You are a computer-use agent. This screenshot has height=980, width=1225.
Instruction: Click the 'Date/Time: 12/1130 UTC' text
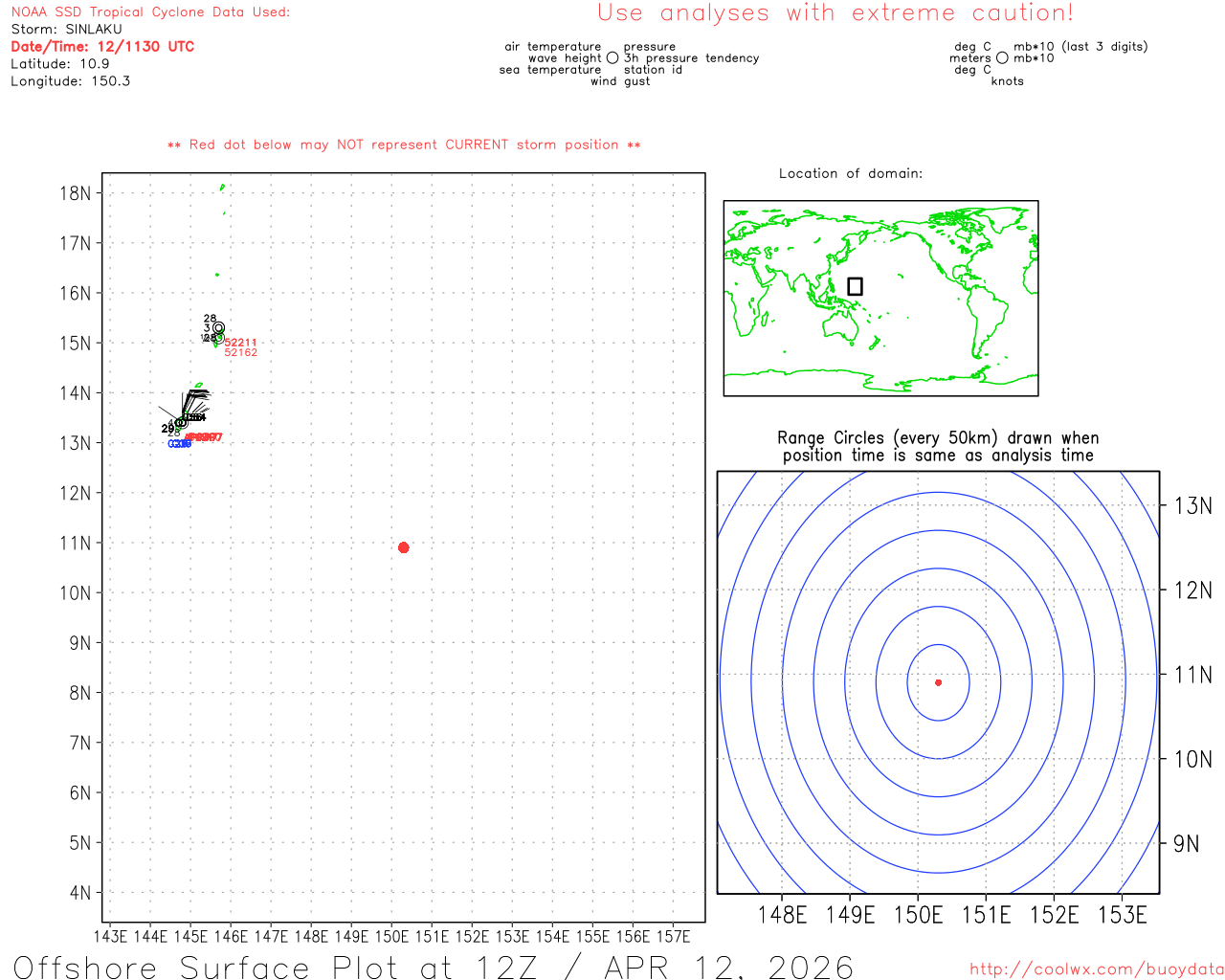pyautogui.click(x=102, y=47)
